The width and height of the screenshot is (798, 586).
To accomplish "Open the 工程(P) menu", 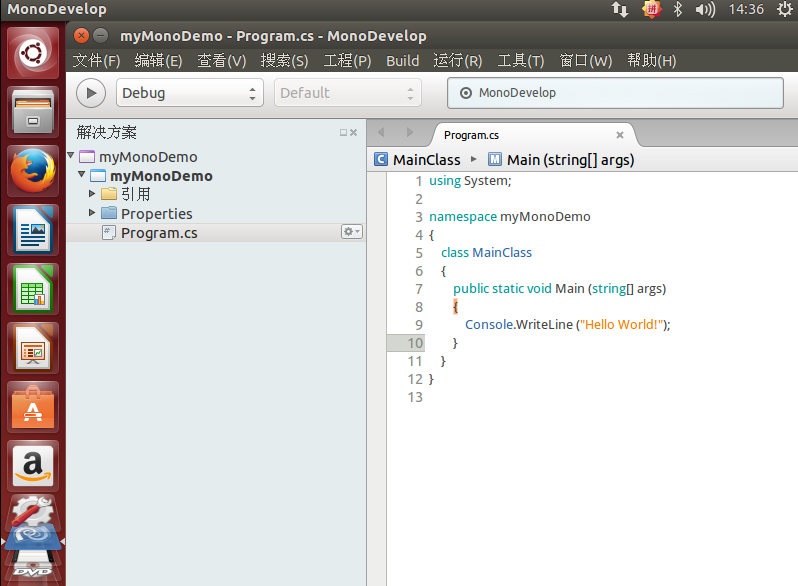I will [x=347, y=61].
